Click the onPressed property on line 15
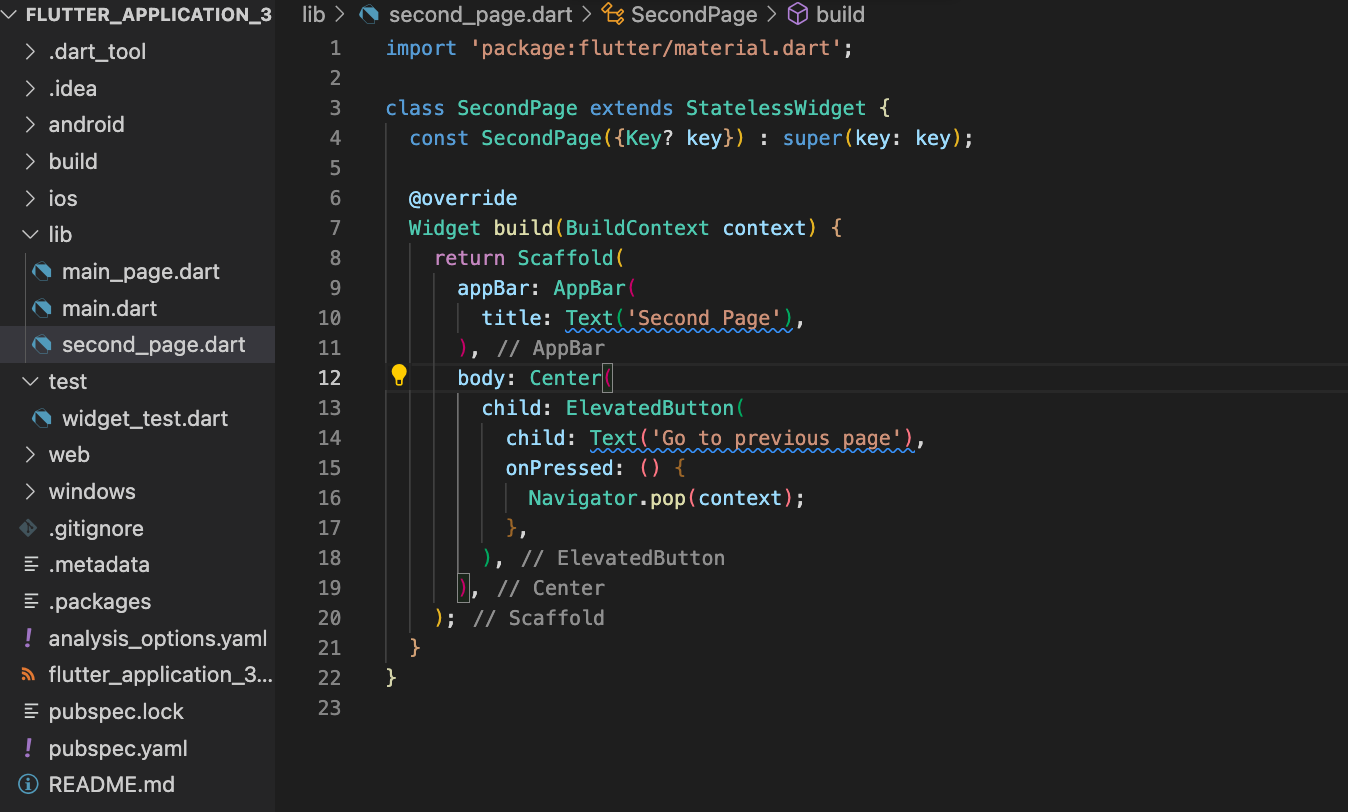Screen dimensions: 1348x812 click(560, 468)
